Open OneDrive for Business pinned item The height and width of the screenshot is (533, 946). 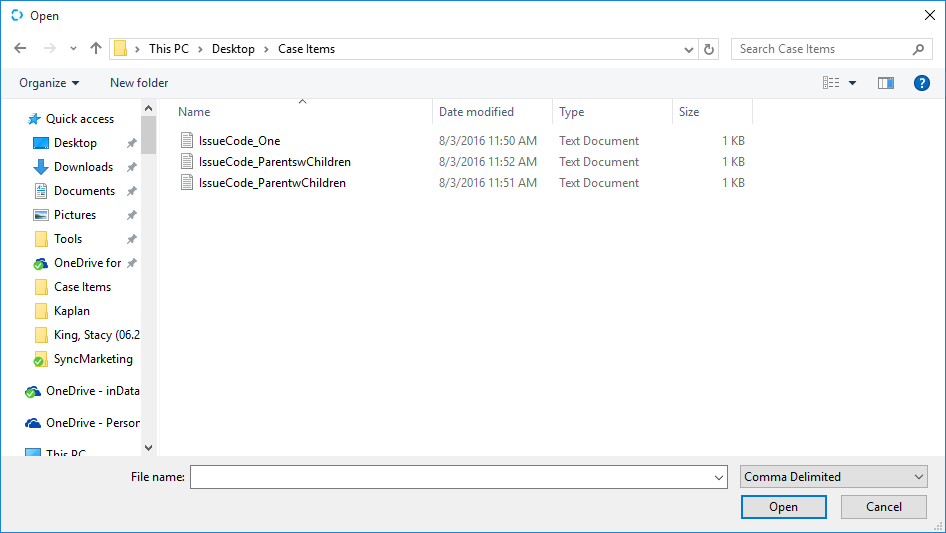point(87,263)
